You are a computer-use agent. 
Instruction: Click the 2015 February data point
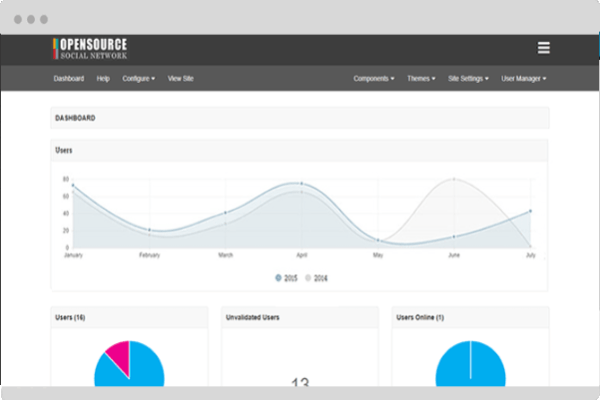click(150, 230)
